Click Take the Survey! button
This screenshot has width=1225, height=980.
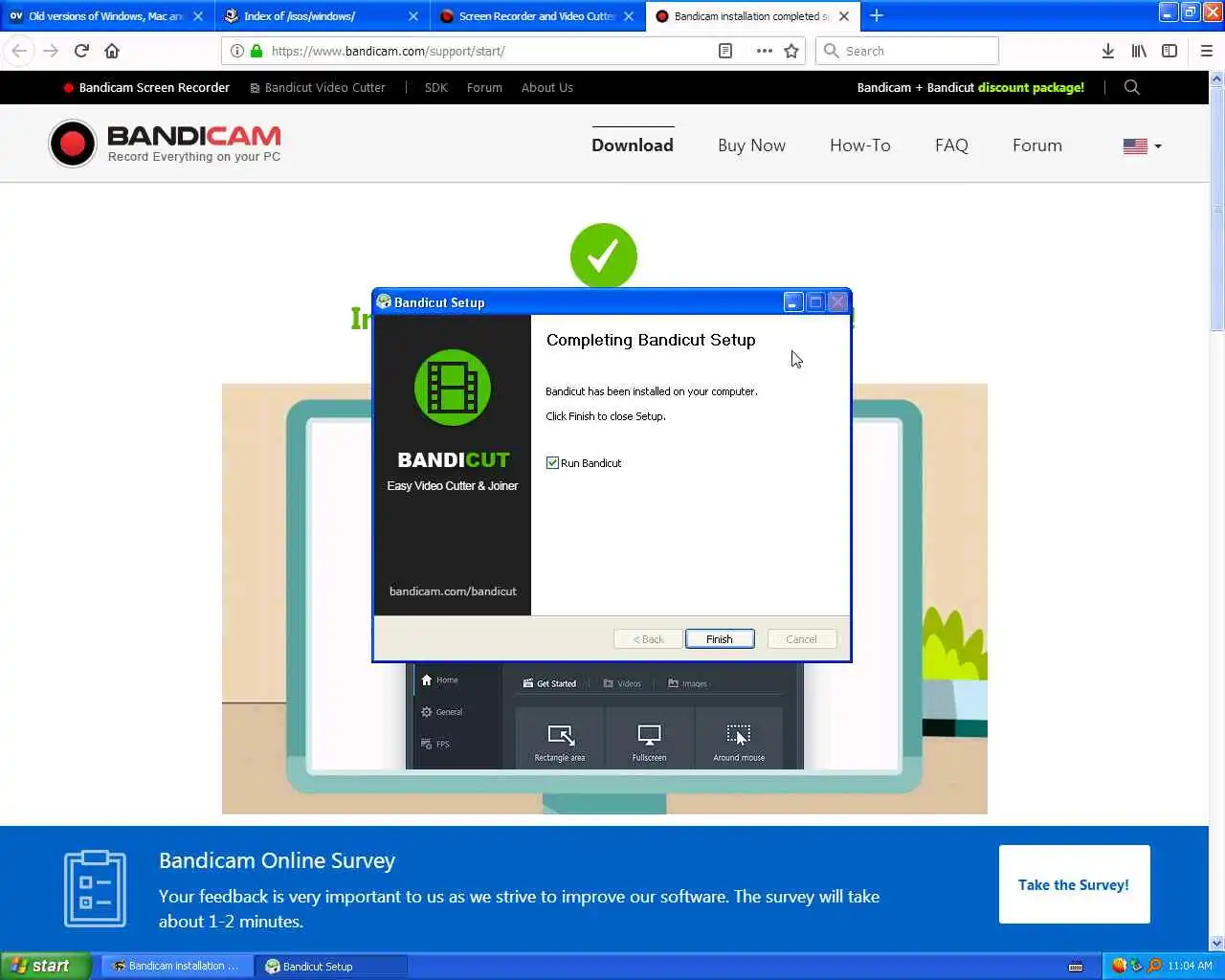1074,884
